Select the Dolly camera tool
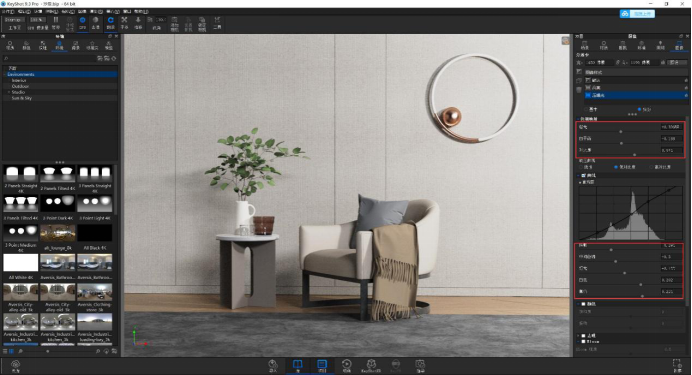 138,23
